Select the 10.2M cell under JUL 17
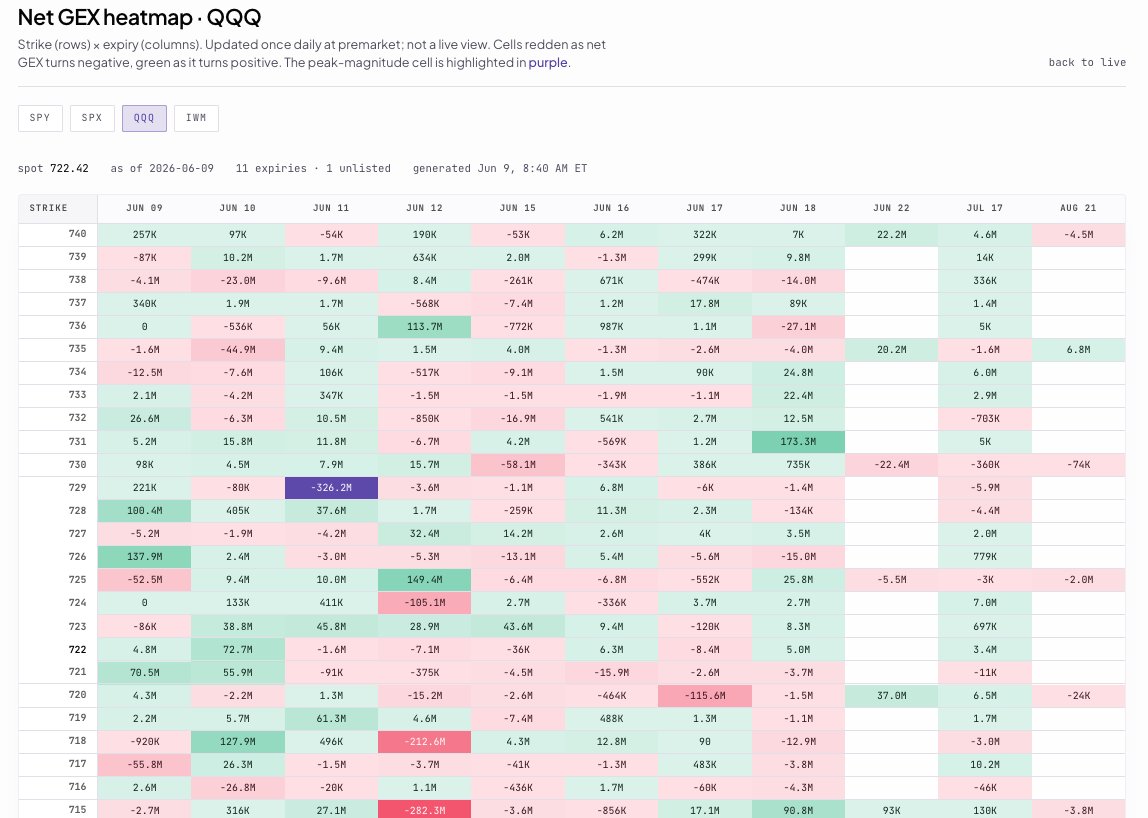This screenshot has width=1148, height=818. click(x=985, y=765)
